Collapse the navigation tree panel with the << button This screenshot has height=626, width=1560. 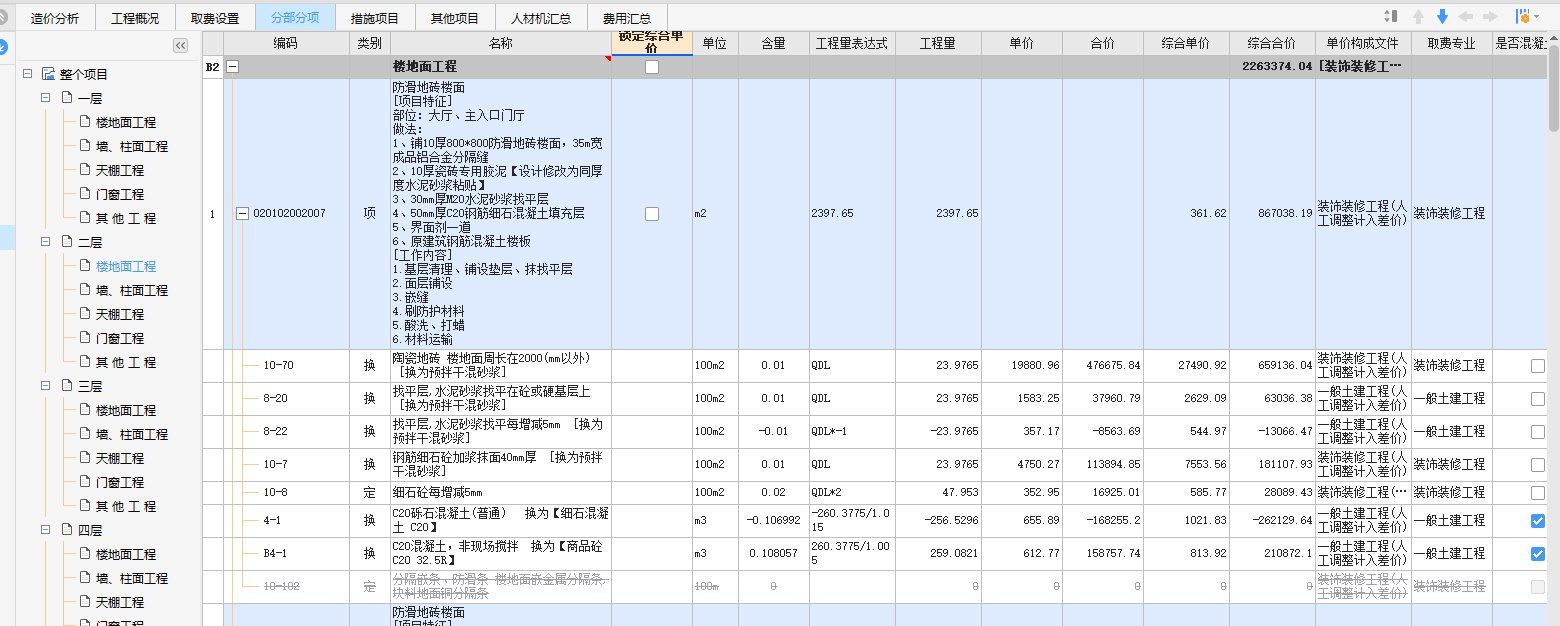point(180,45)
